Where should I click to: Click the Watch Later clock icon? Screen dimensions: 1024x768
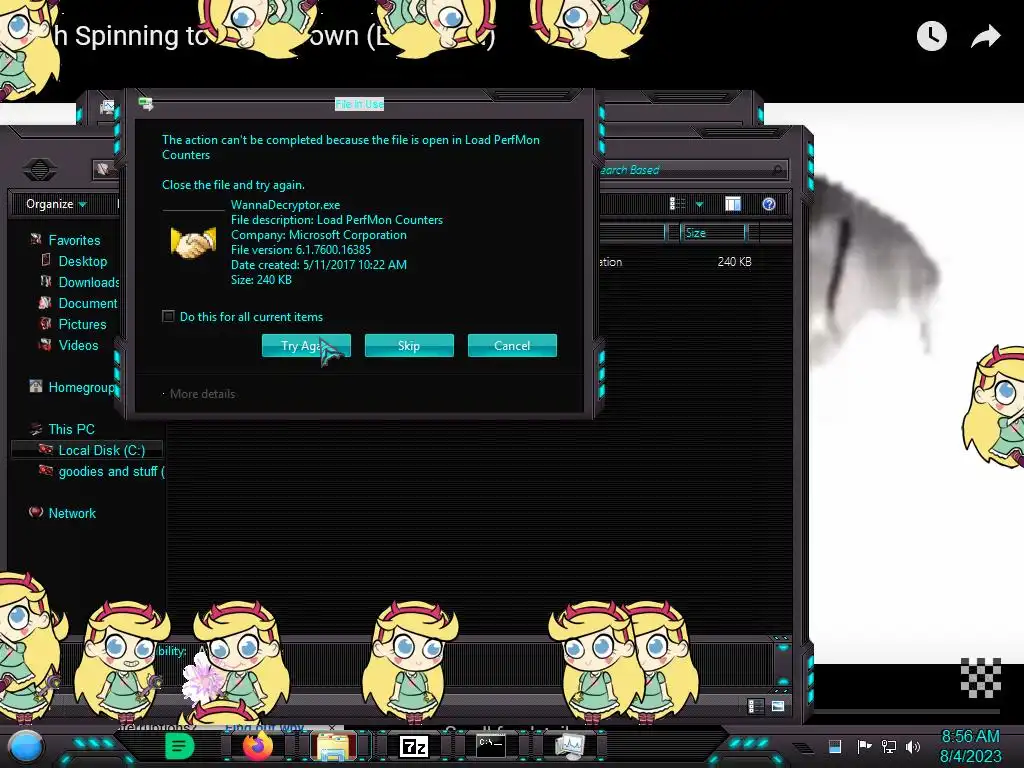click(932, 36)
